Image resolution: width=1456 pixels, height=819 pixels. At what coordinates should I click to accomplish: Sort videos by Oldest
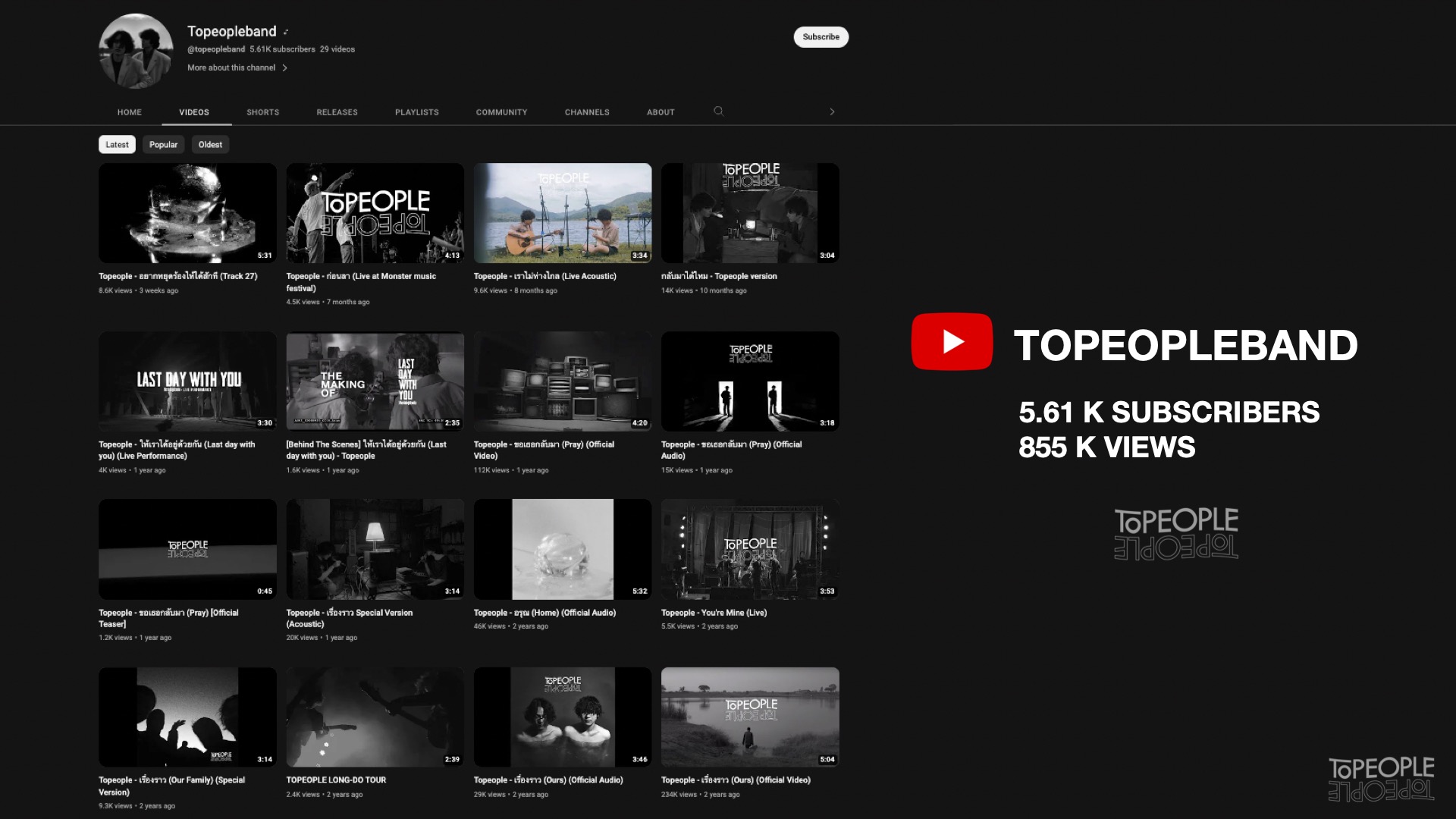click(210, 144)
